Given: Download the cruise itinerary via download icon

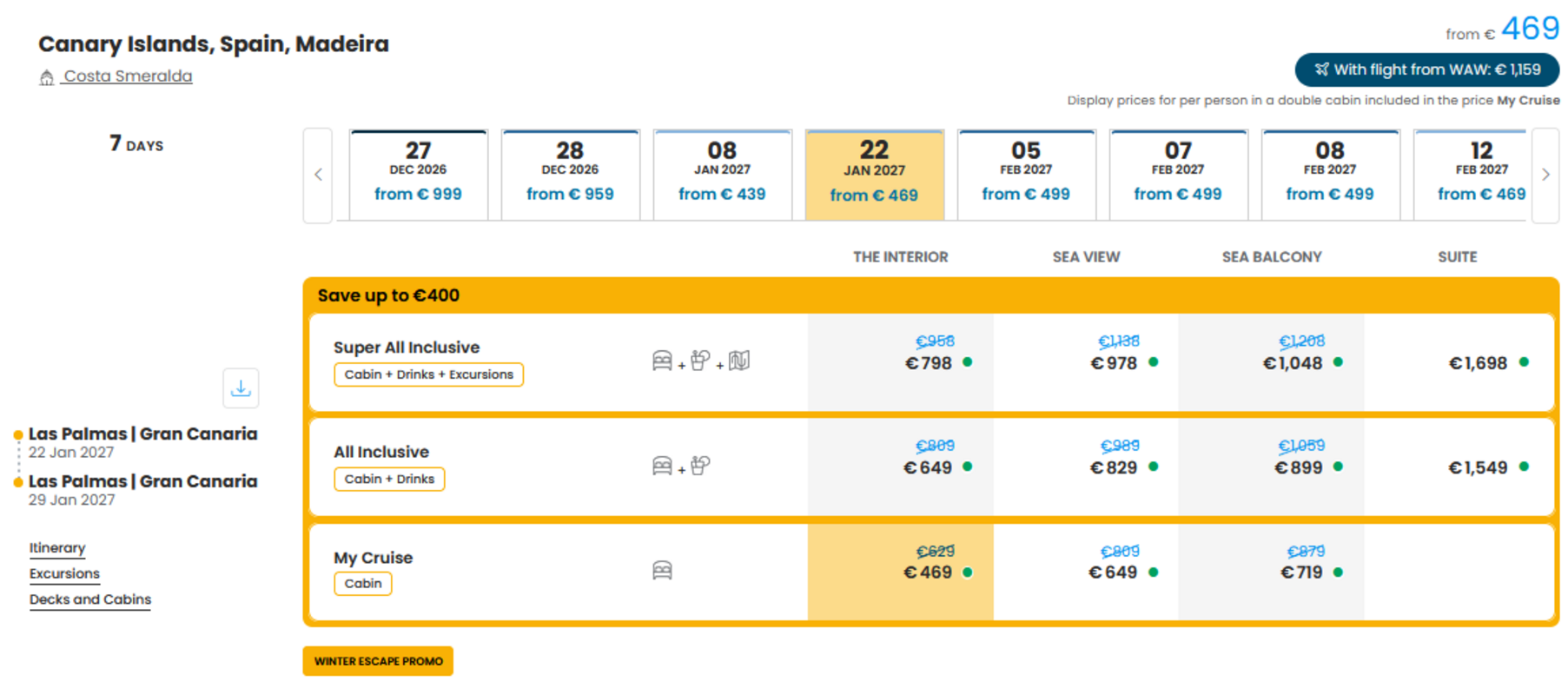Looking at the screenshot, I should coord(241,388).
